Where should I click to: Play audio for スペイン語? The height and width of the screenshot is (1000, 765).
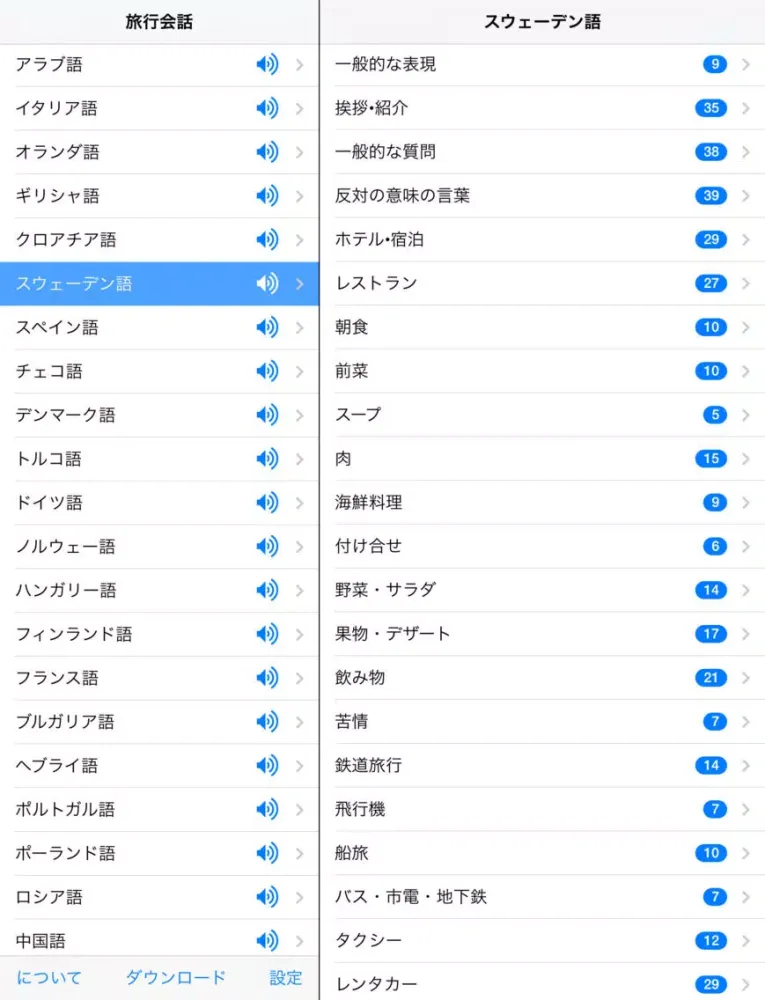(267, 327)
